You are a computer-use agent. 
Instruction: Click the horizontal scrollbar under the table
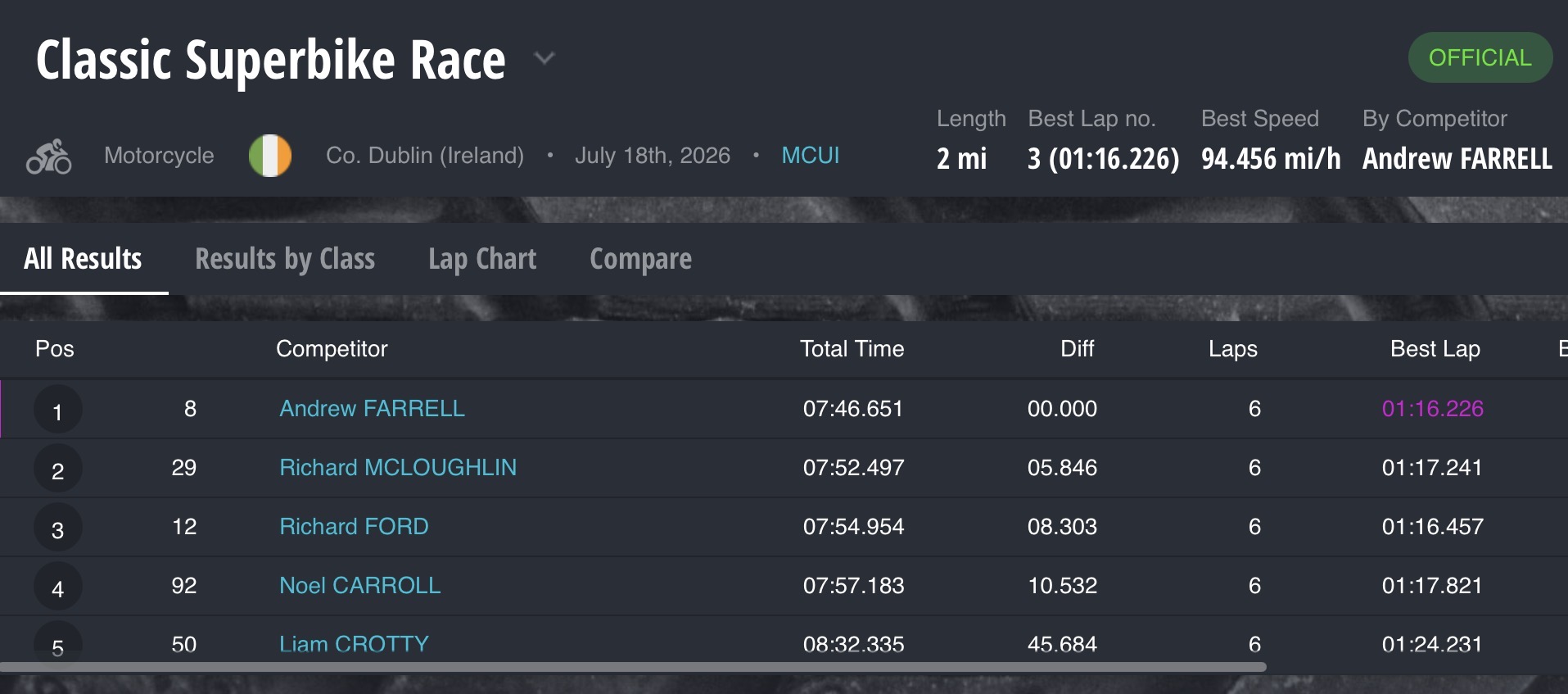tap(633, 667)
